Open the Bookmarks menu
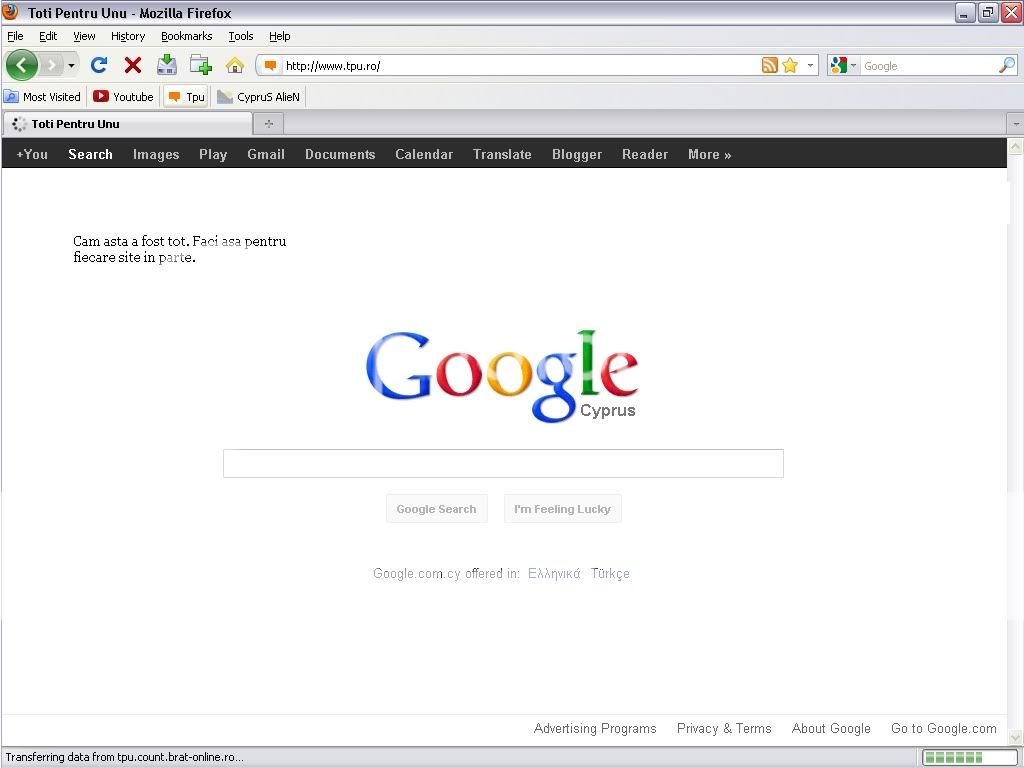Viewport: 1024px width, 768px height. click(x=187, y=36)
